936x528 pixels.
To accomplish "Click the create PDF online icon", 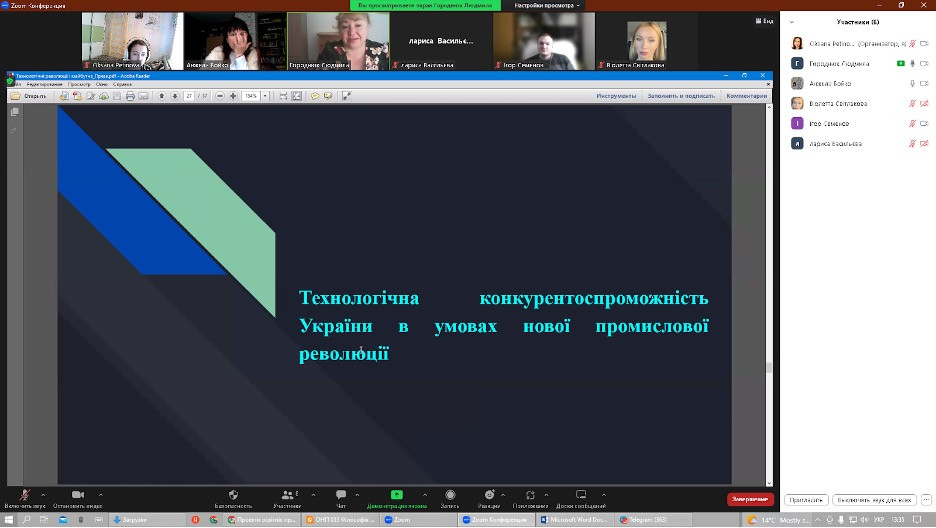I will coord(77,95).
